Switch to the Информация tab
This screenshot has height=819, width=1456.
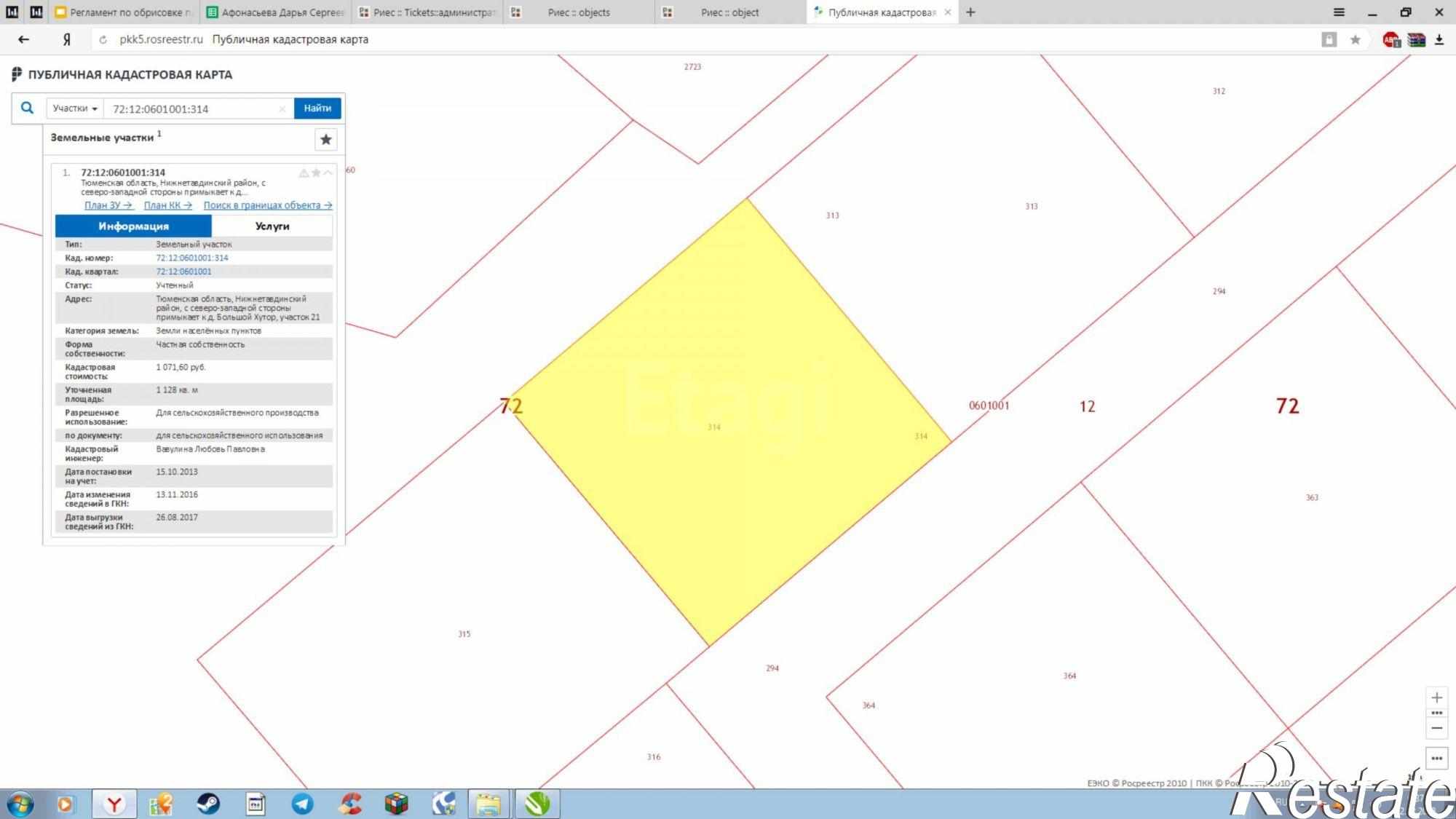point(133,226)
